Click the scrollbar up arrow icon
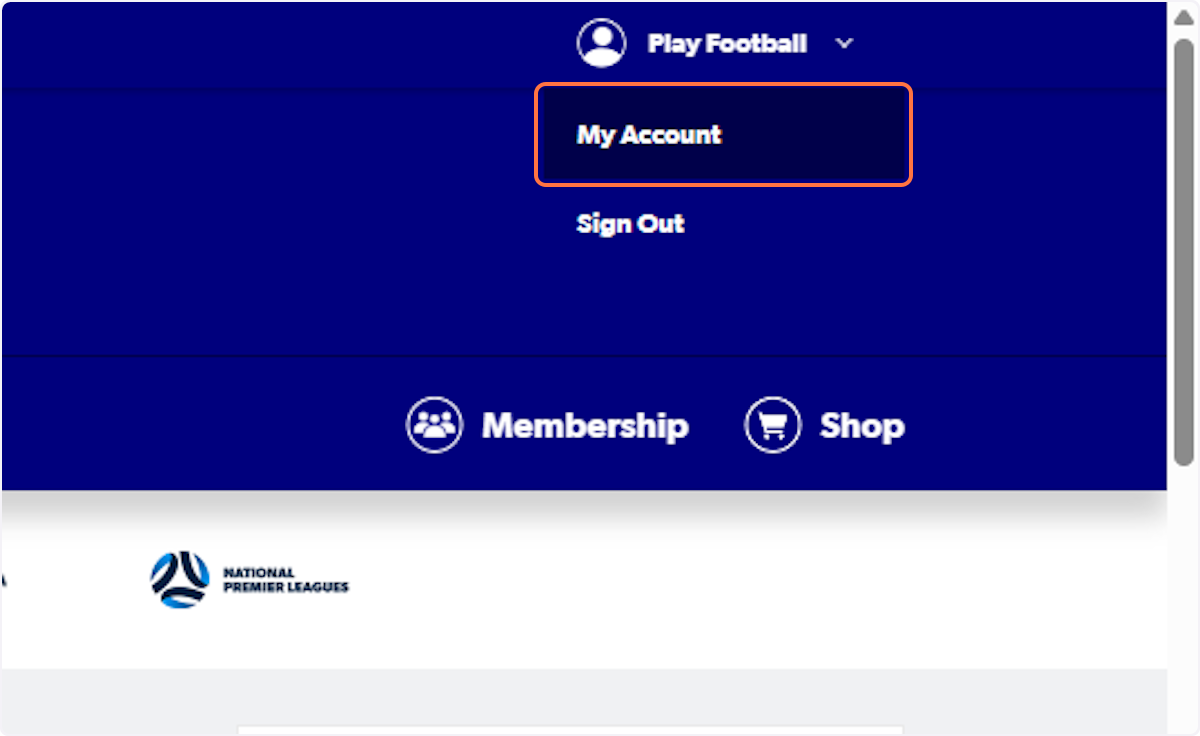 (x=1184, y=14)
